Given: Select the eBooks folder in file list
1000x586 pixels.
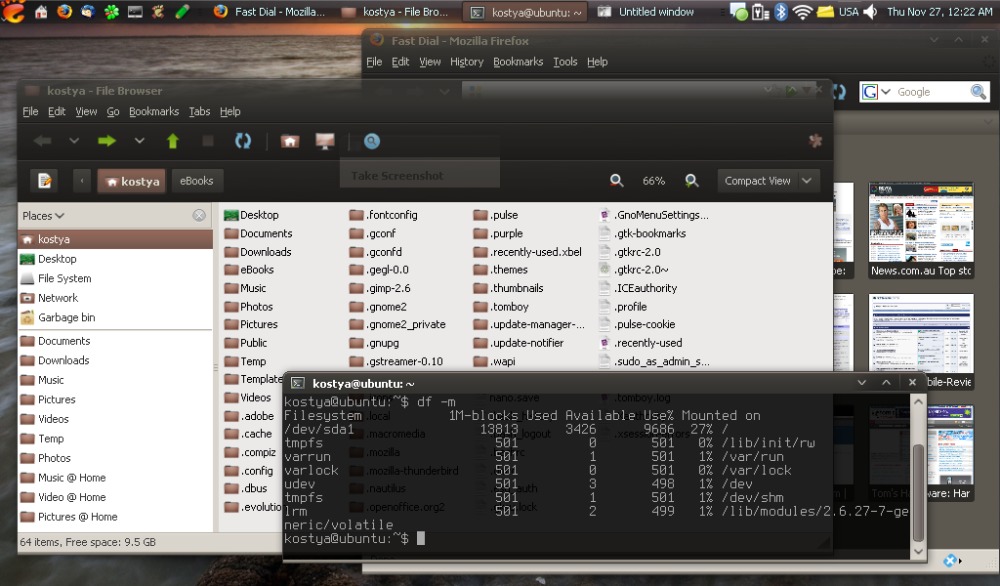Looking at the screenshot, I should 249,270.
